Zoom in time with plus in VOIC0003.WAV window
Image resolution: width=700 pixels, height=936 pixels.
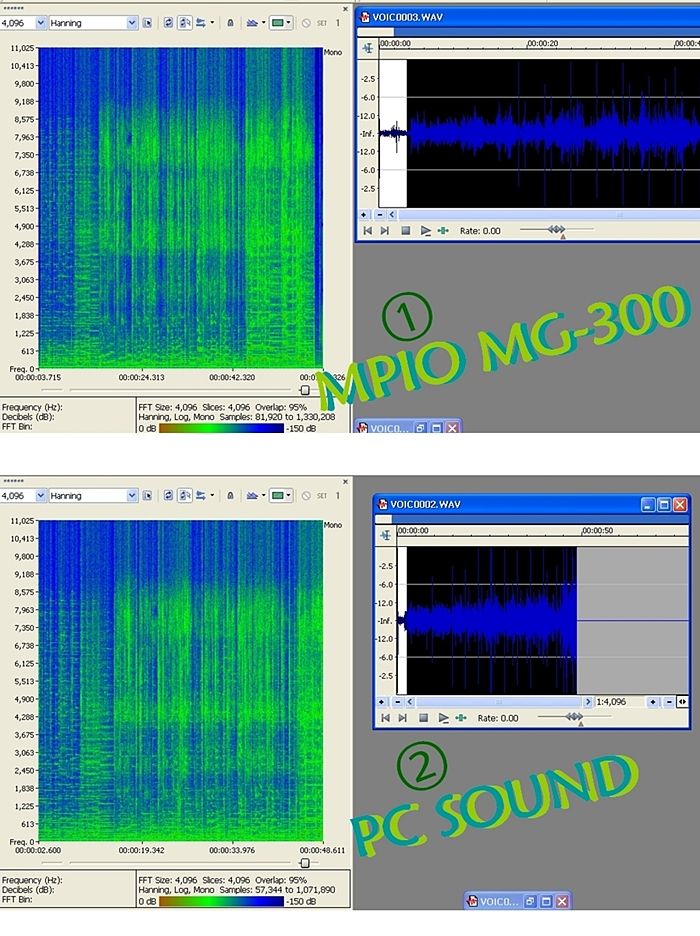click(x=364, y=214)
